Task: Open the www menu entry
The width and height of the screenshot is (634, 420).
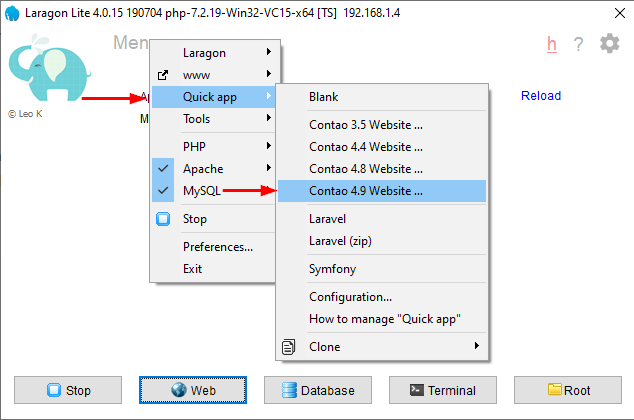Action: click(x=216, y=75)
